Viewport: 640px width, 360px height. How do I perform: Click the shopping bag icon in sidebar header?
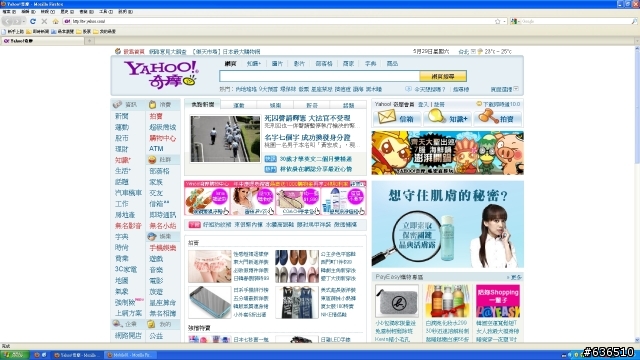[153, 104]
